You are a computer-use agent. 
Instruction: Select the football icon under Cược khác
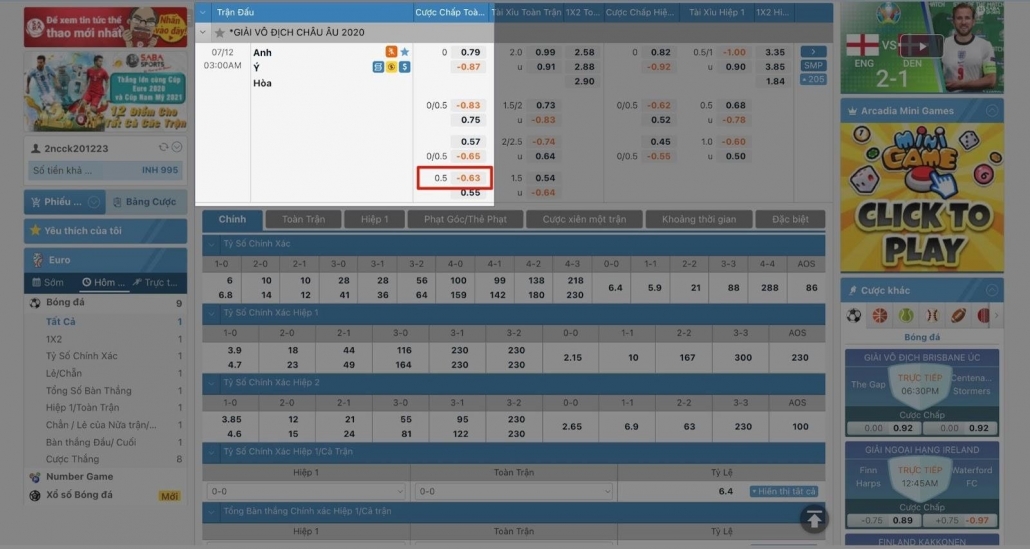tap(854, 316)
